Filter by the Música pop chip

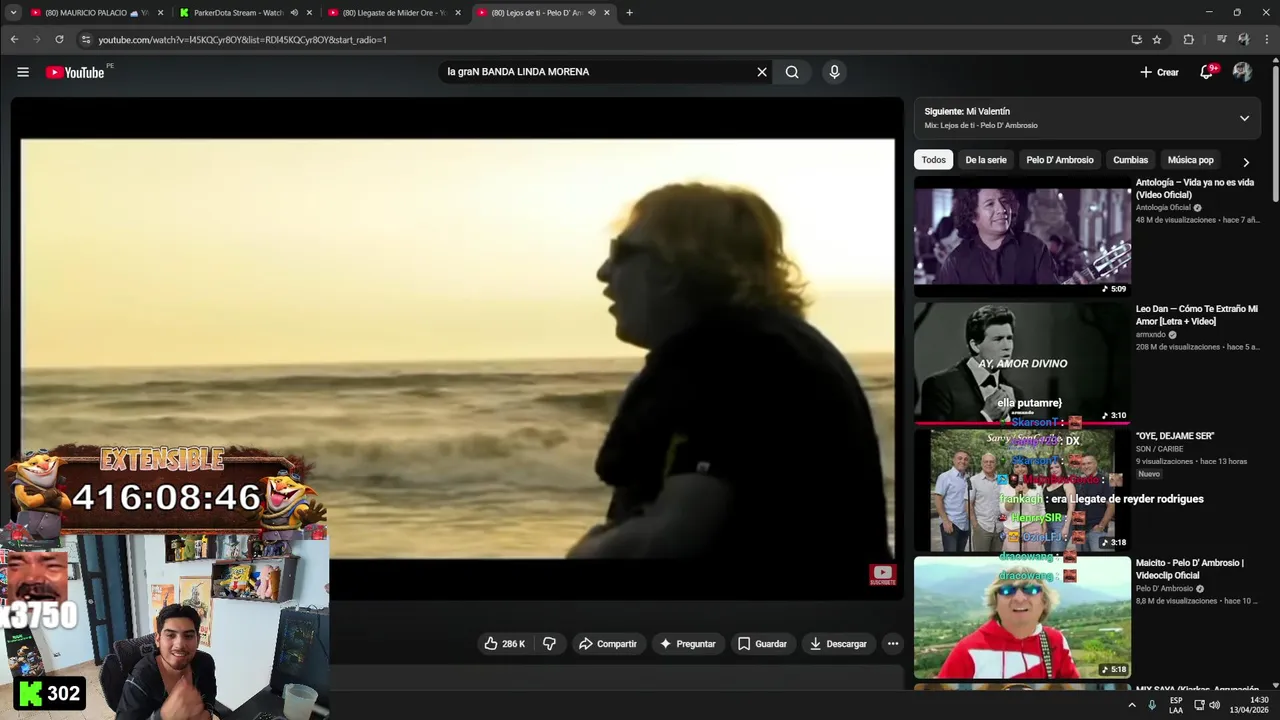coord(1191,160)
